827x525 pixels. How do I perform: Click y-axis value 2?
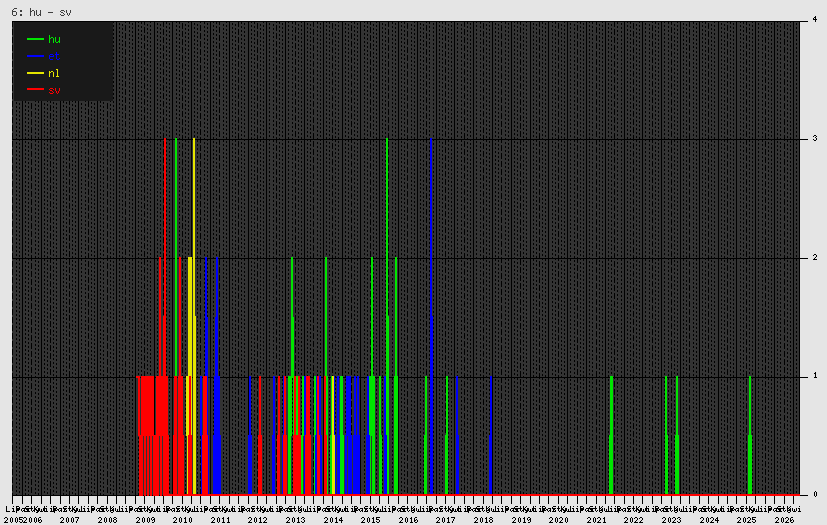815,257
